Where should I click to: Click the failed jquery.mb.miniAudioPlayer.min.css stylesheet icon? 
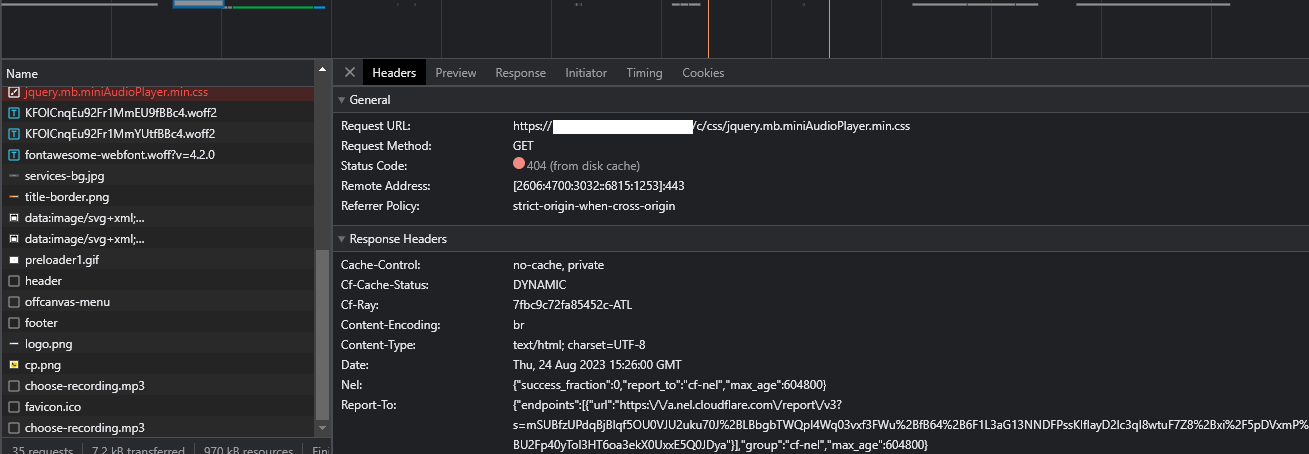14,92
